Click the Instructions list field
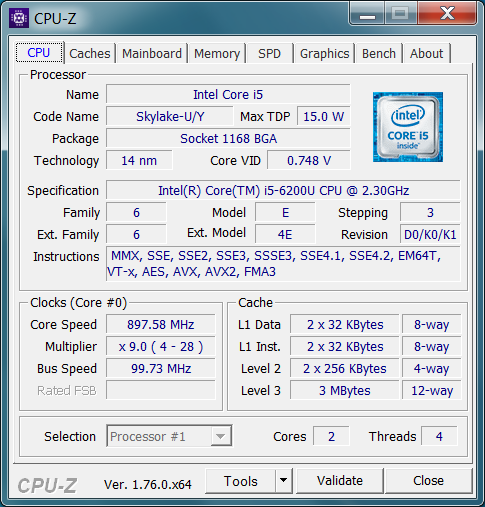Screen dimensions: 485x507 283,264
